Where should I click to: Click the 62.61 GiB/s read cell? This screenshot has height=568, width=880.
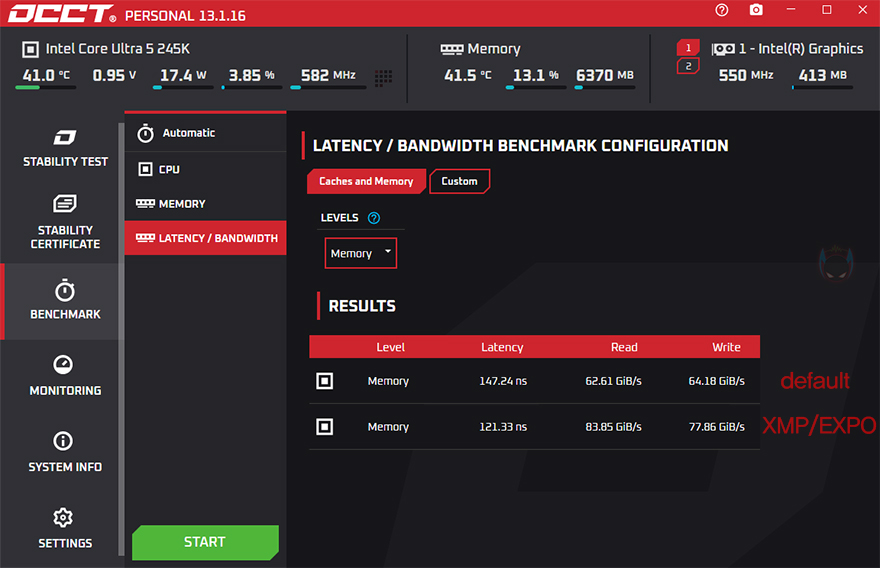[613, 381]
